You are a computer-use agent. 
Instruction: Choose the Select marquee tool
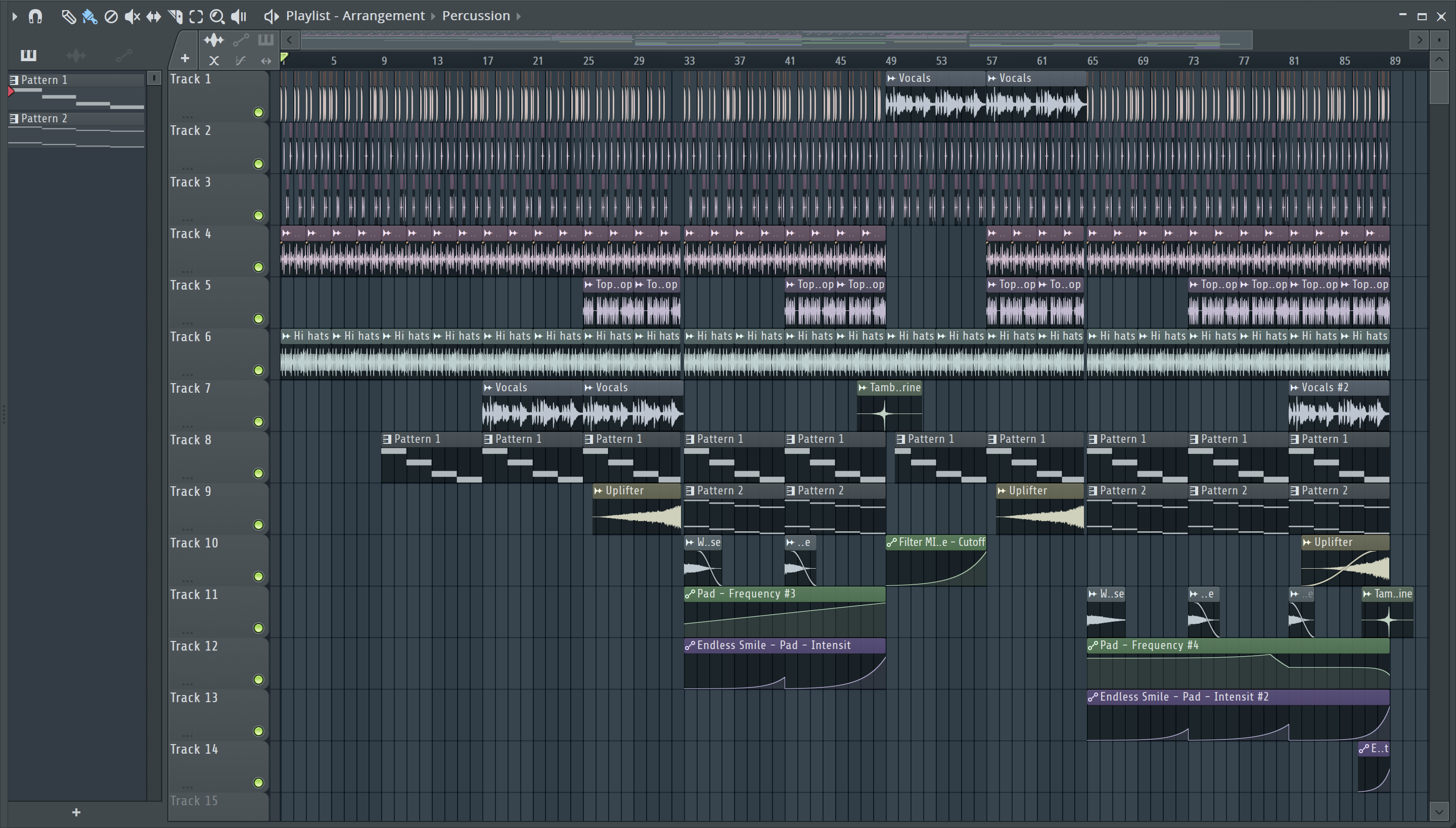196,17
